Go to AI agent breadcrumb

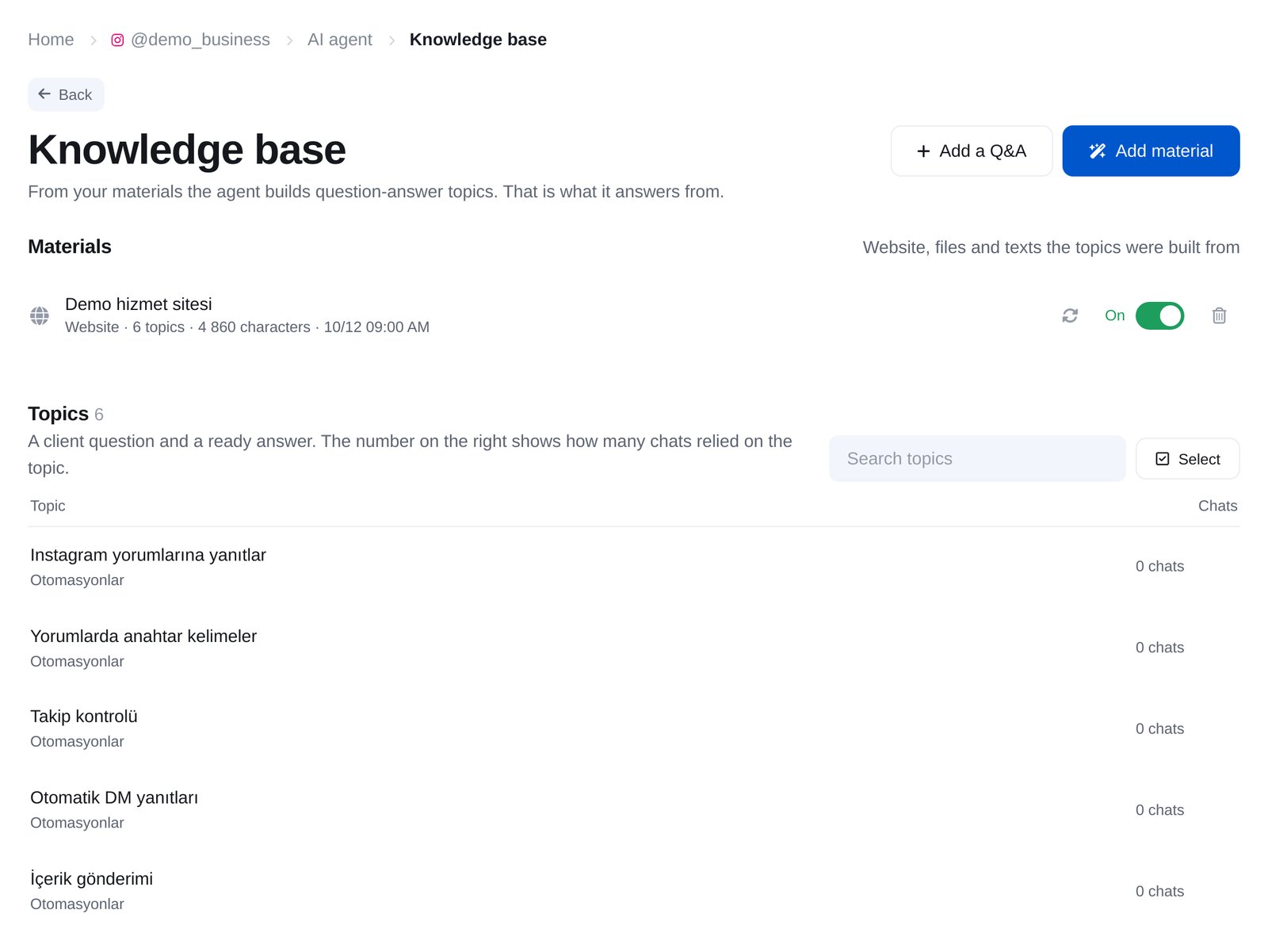pyautogui.click(x=340, y=40)
